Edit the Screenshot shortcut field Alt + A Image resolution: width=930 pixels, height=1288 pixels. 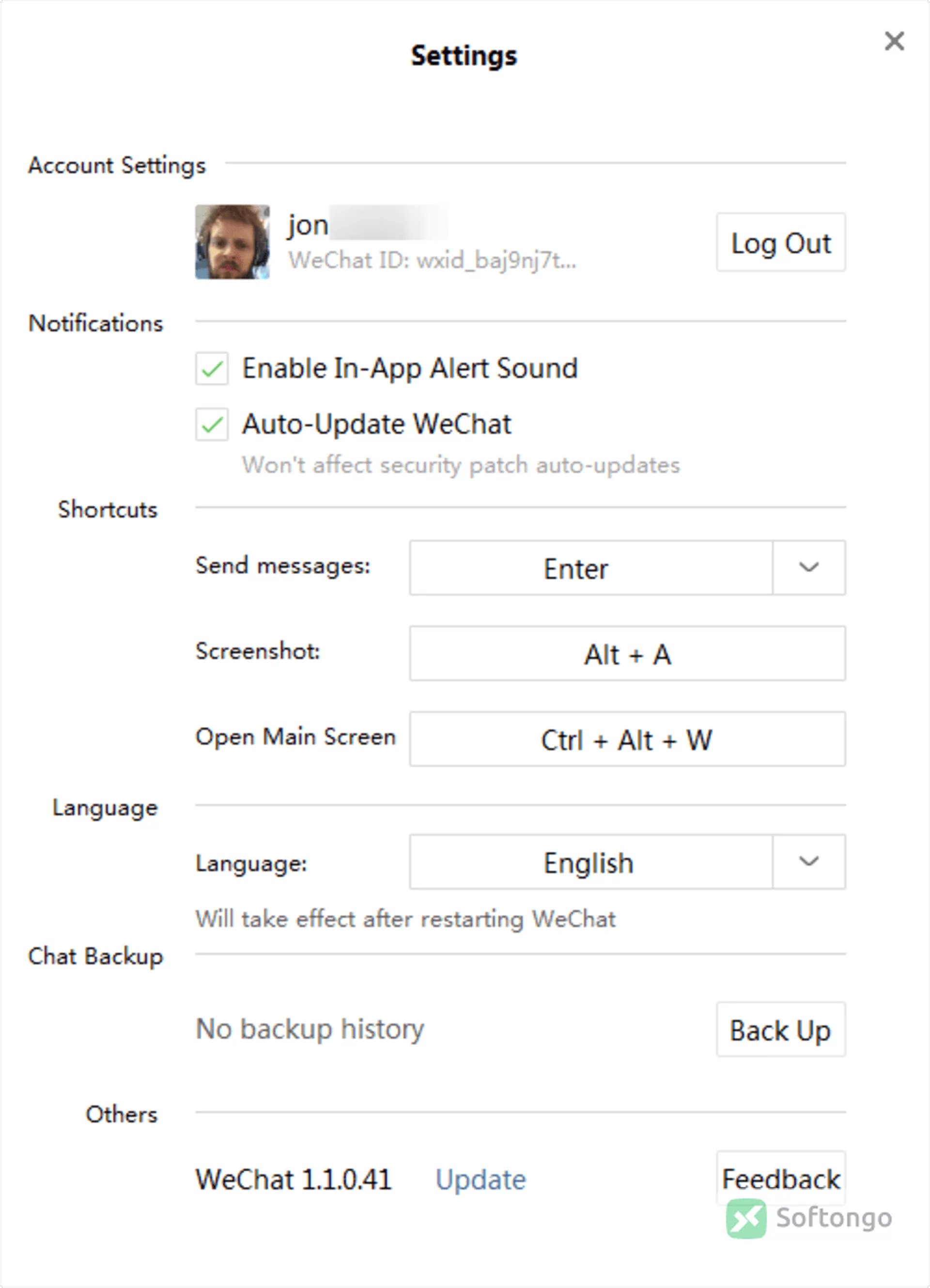coord(627,654)
